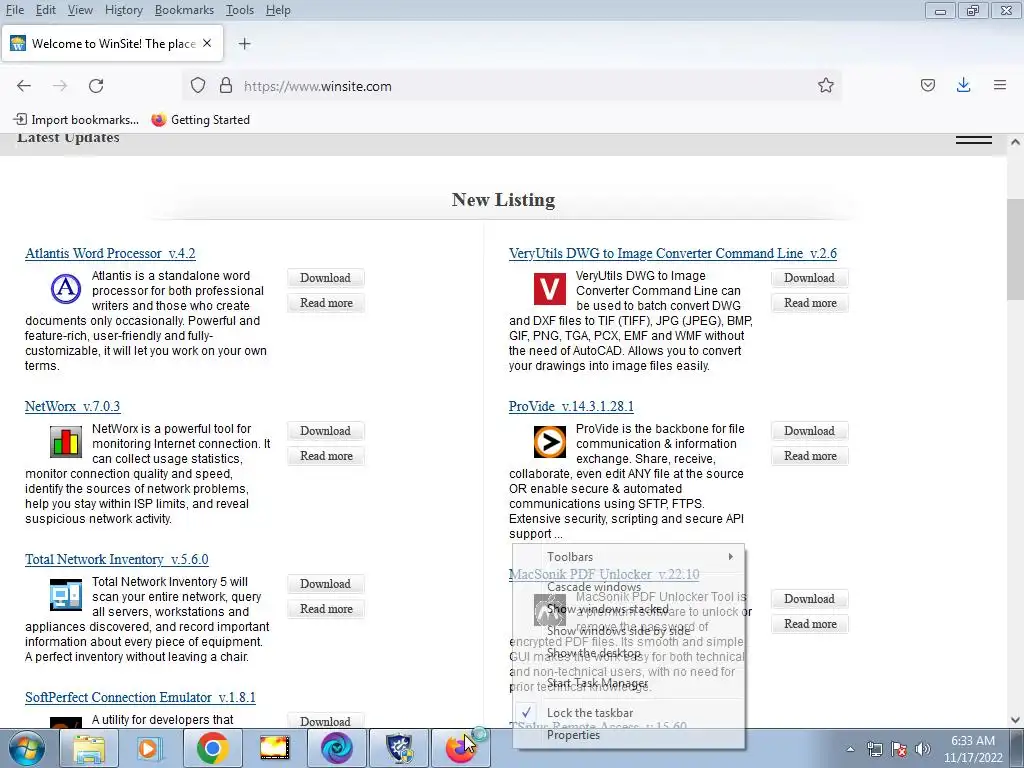The width and height of the screenshot is (1024, 768).
Task: Open the Edit menu
Action: click(x=46, y=10)
